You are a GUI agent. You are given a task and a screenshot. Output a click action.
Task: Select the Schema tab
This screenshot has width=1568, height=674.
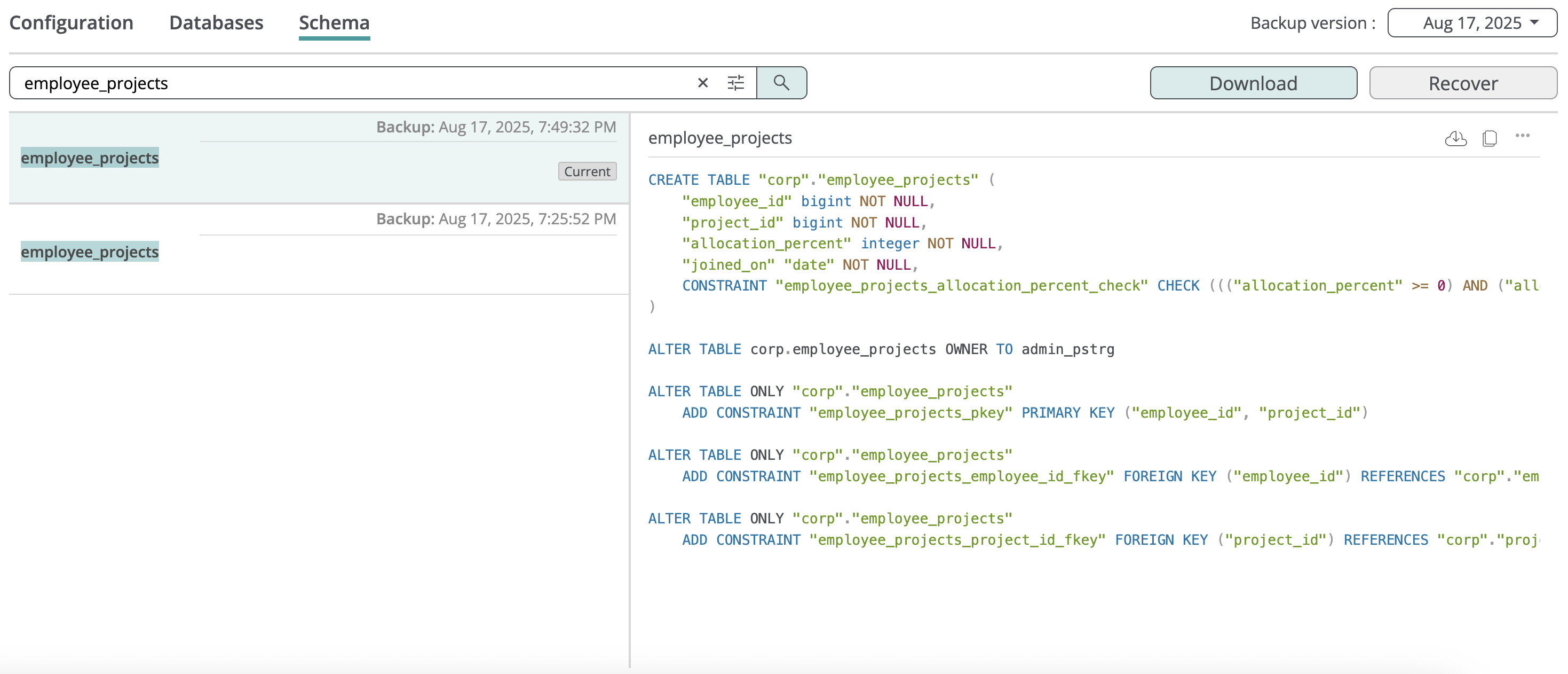334,23
